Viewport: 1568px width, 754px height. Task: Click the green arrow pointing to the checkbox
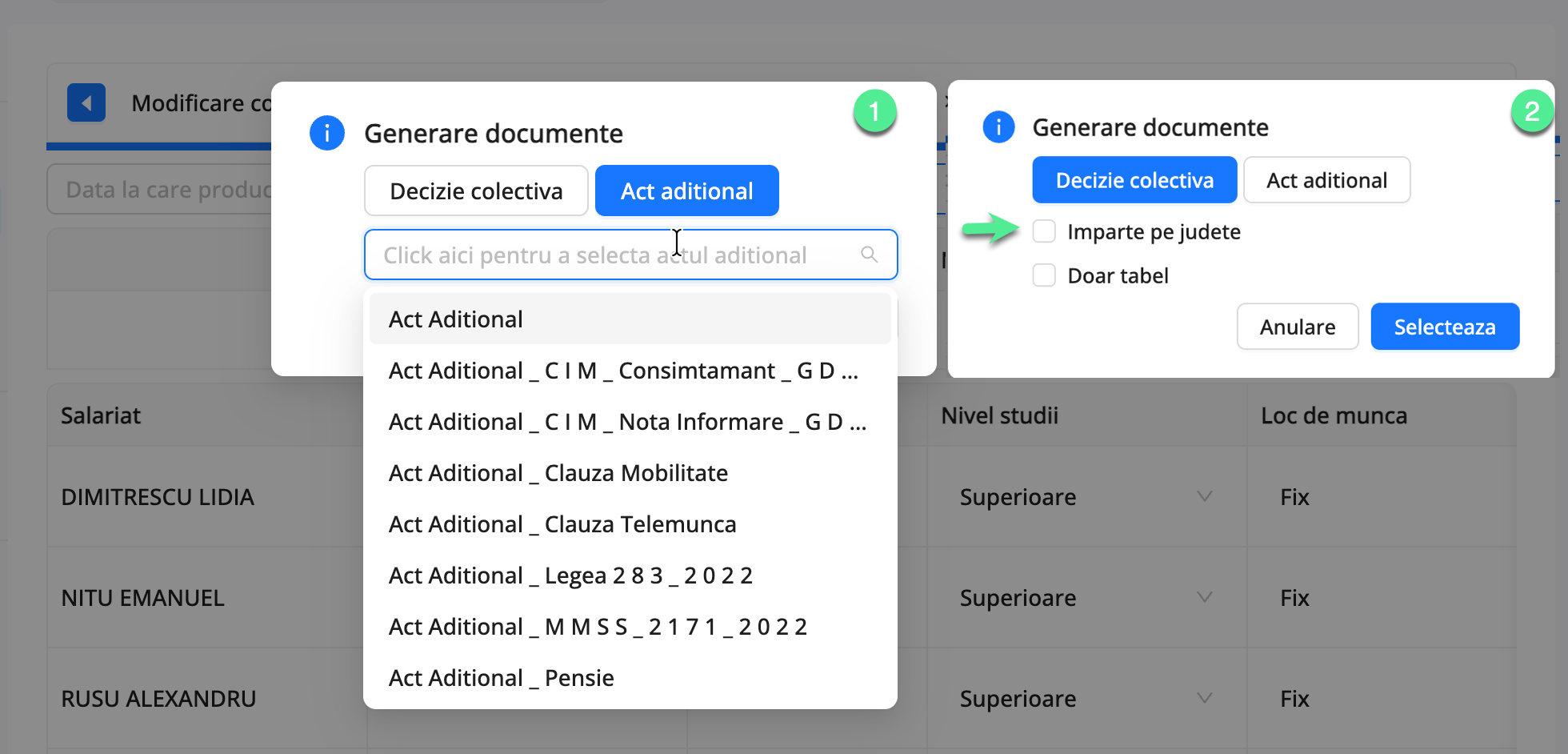992,231
